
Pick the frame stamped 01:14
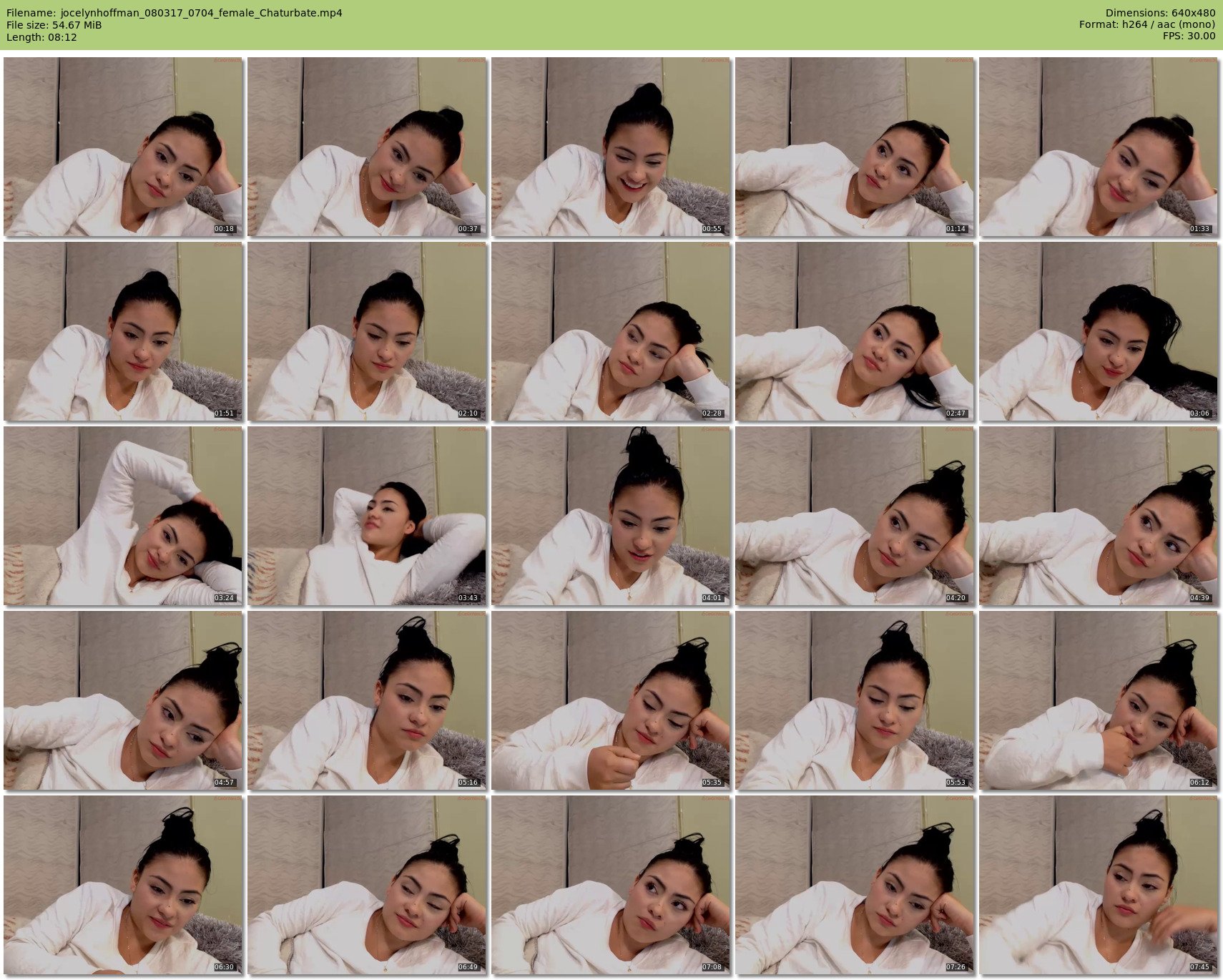pyautogui.click(x=855, y=147)
